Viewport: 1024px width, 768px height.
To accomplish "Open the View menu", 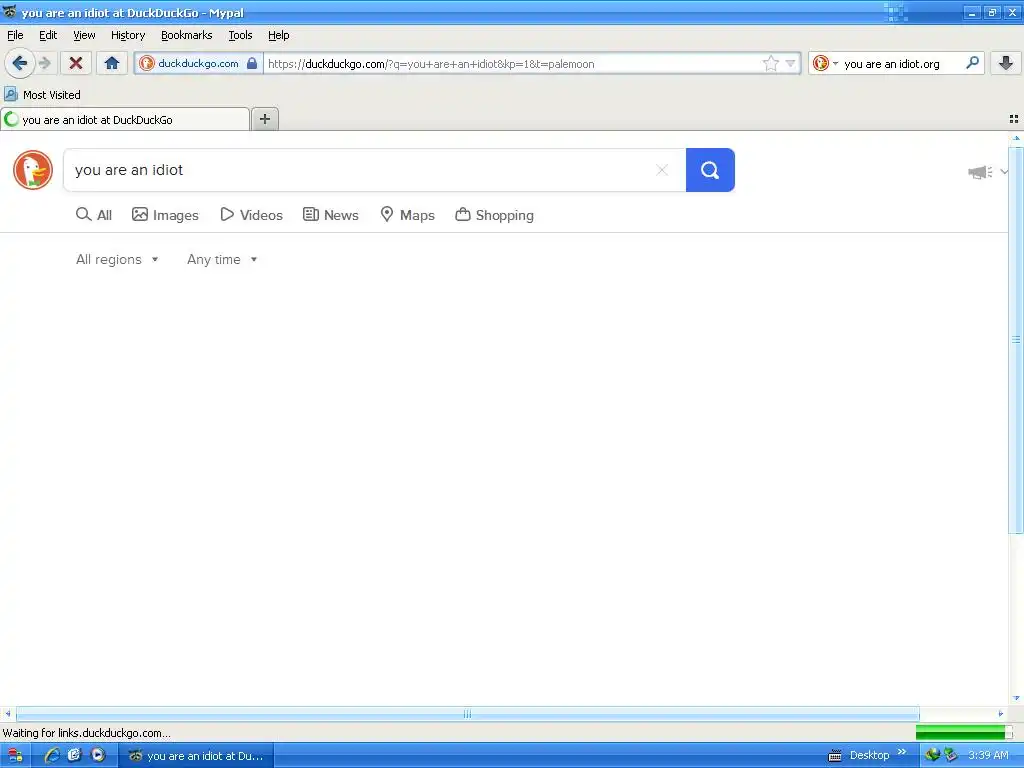I will pos(84,35).
